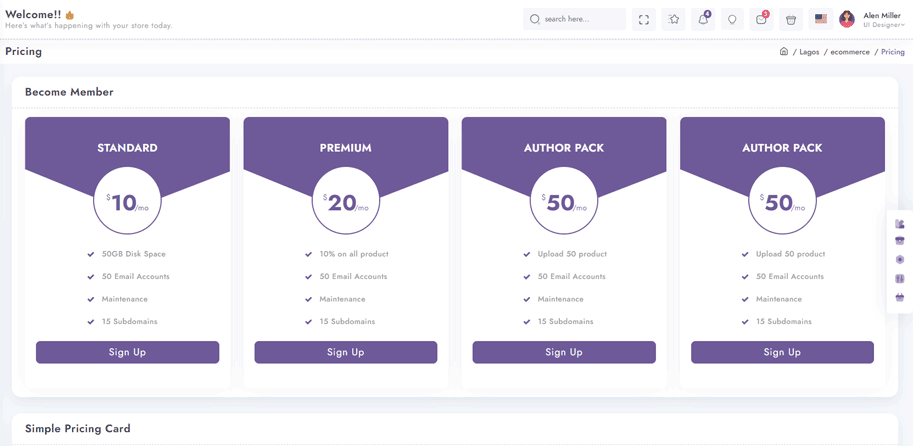Open the messages envelope icon
The width and height of the screenshot is (913, 446).
click(762, 19)
